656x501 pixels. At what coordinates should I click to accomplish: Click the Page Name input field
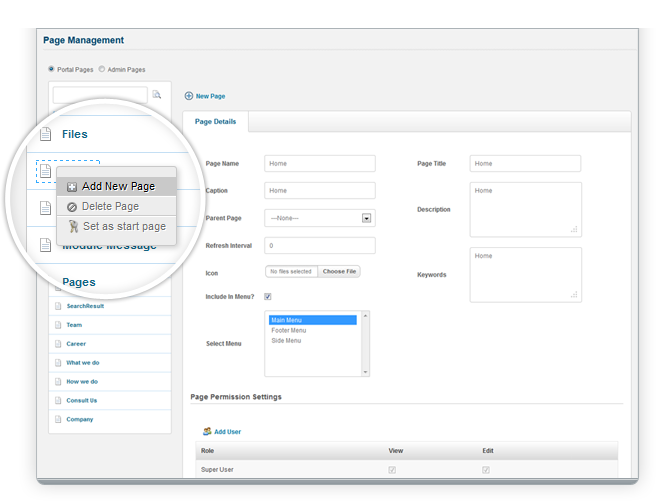coord(320,163)
